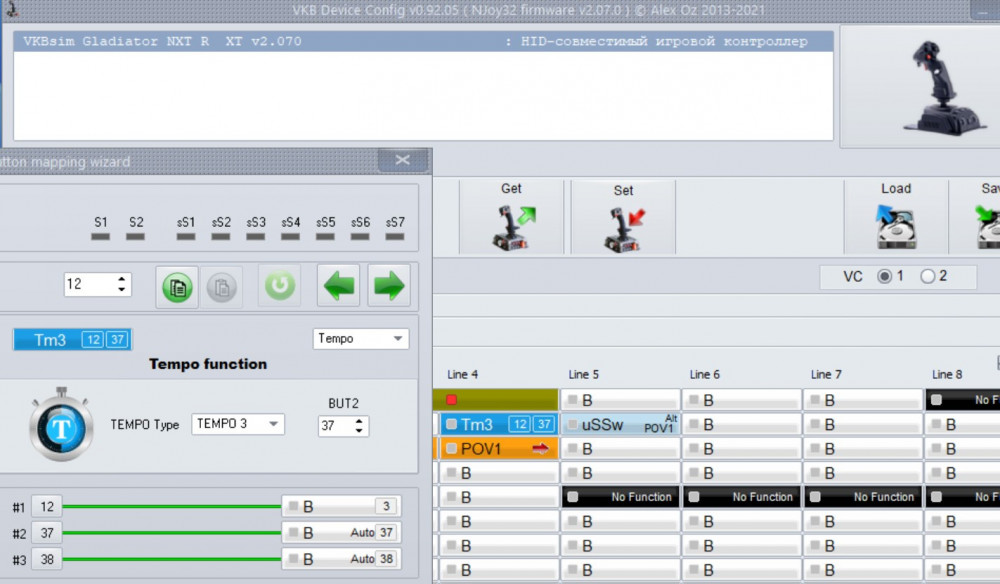Click the sS4 subshift indicator

click(290, 237)
